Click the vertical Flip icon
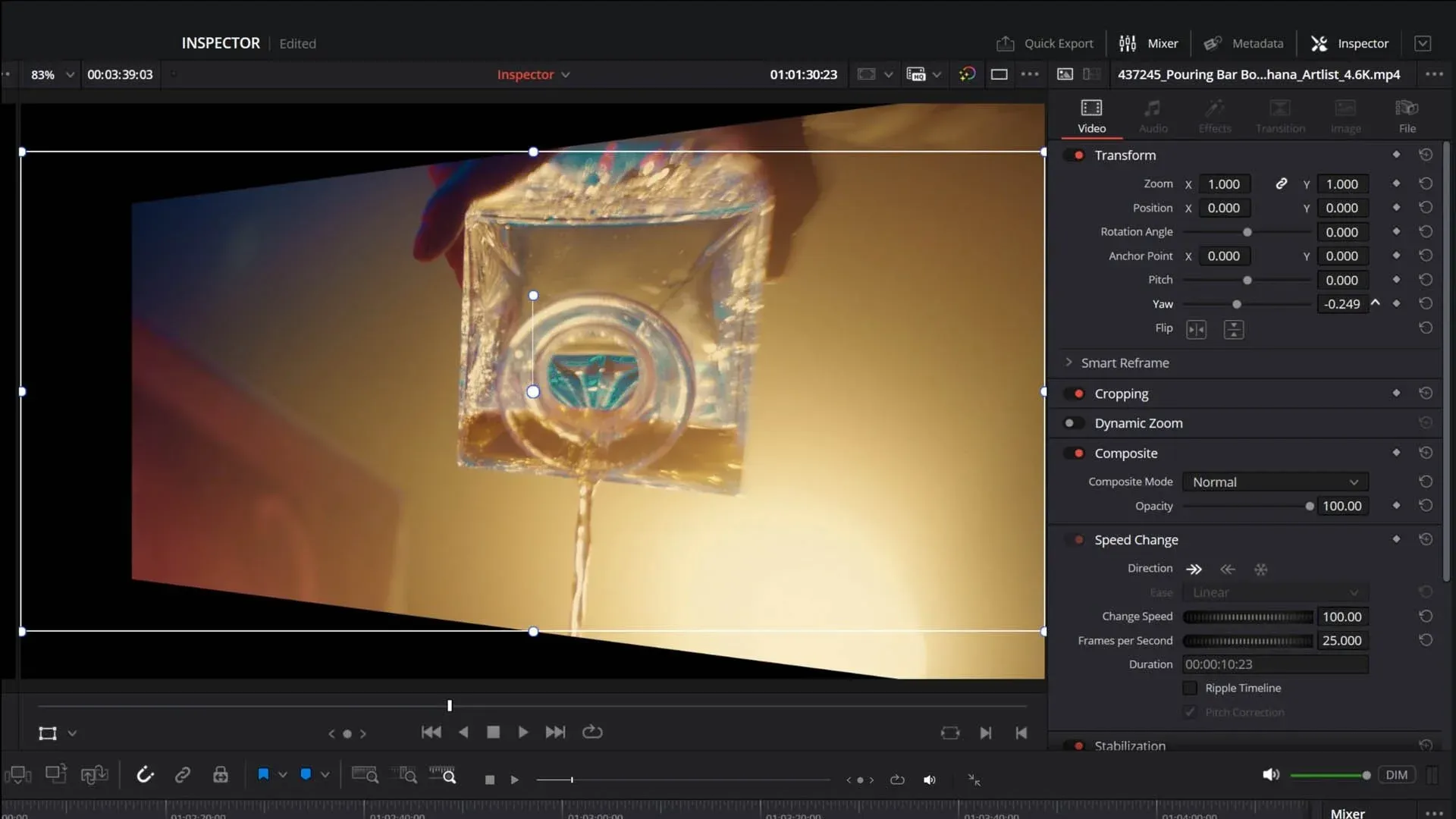This screenshot has height=819, width=1456. point(1234,329)
